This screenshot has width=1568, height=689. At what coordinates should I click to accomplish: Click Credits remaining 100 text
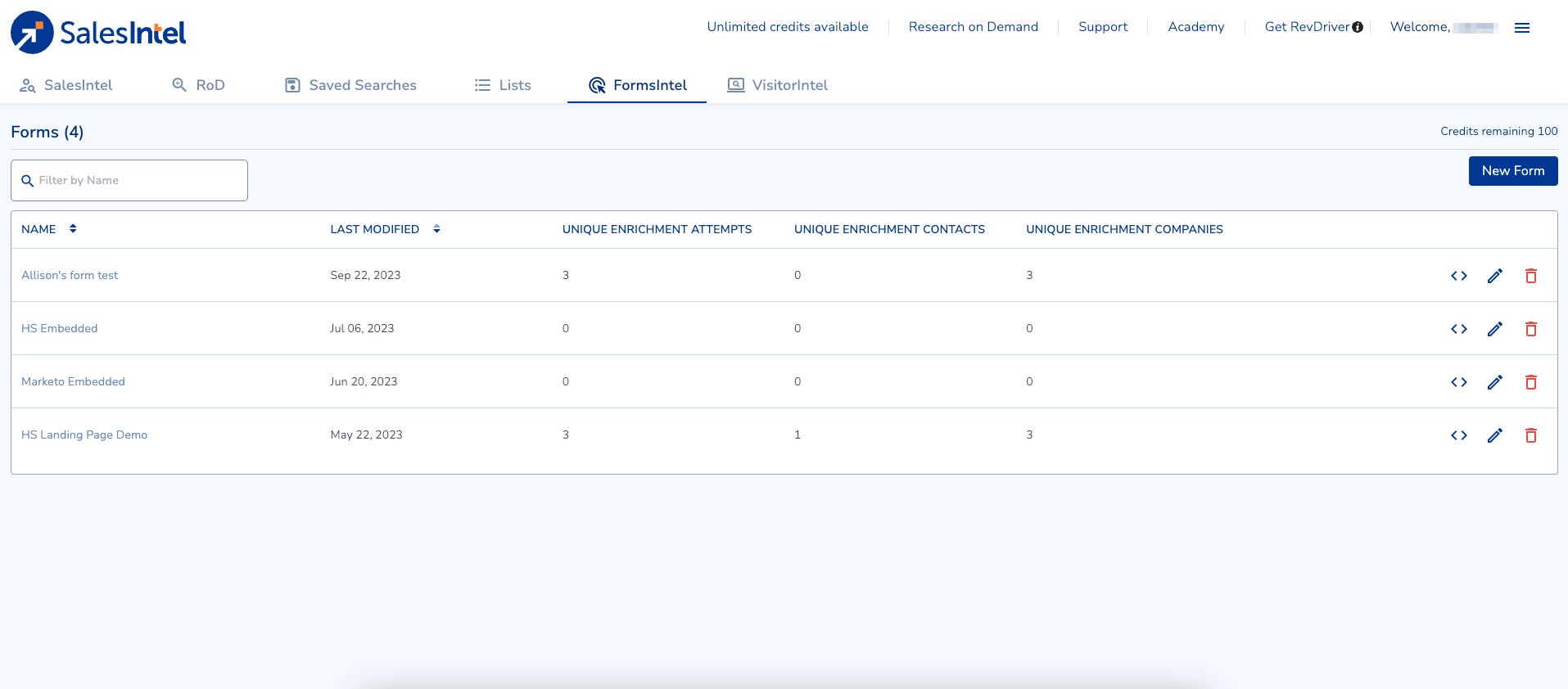(x=1498, y=132)
